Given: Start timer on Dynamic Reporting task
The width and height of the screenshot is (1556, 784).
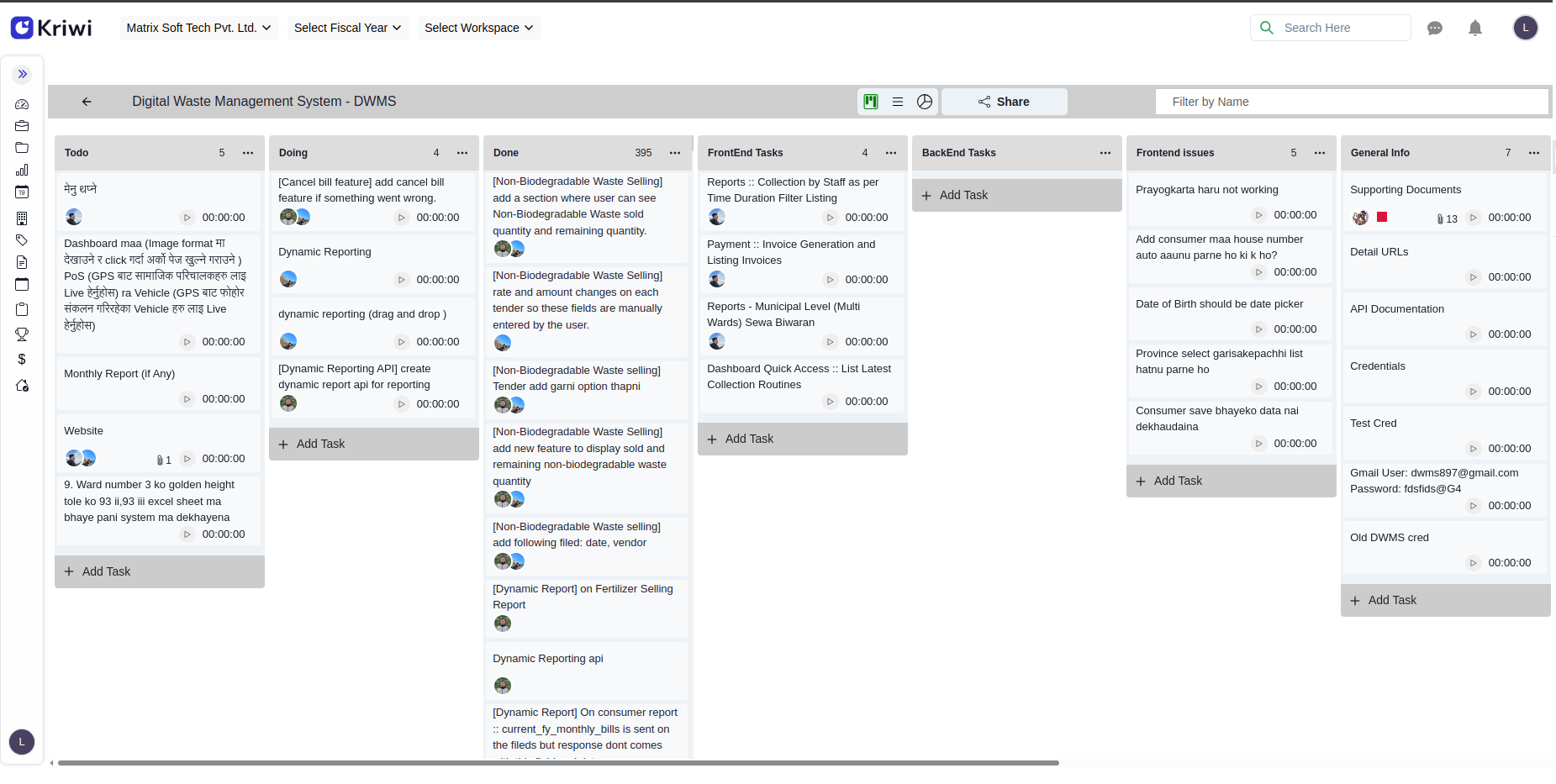Looking at the screenshot, I should 402,280.
